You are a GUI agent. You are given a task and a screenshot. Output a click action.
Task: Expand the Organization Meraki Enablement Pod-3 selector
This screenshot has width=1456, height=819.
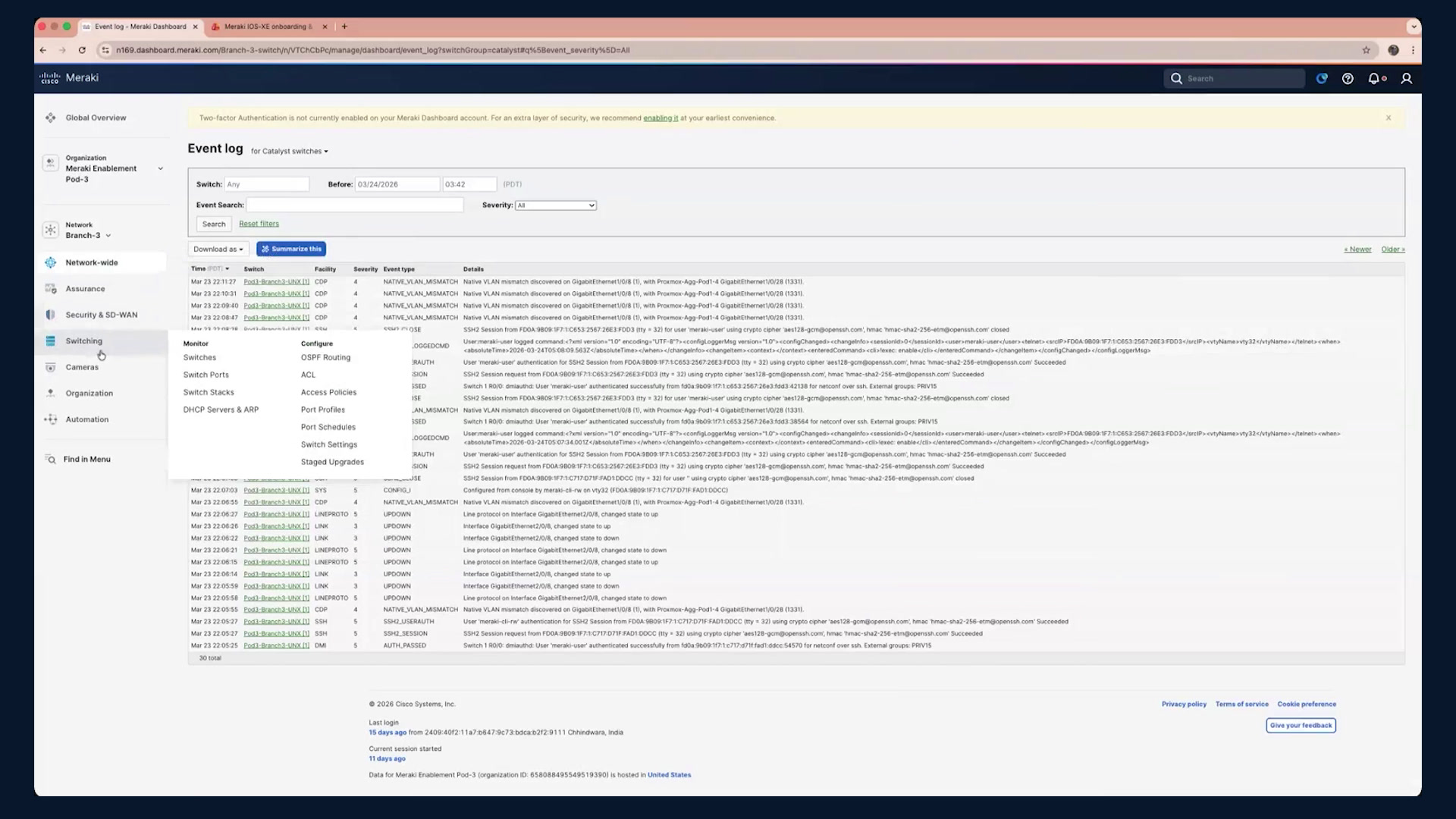point(104,168)
